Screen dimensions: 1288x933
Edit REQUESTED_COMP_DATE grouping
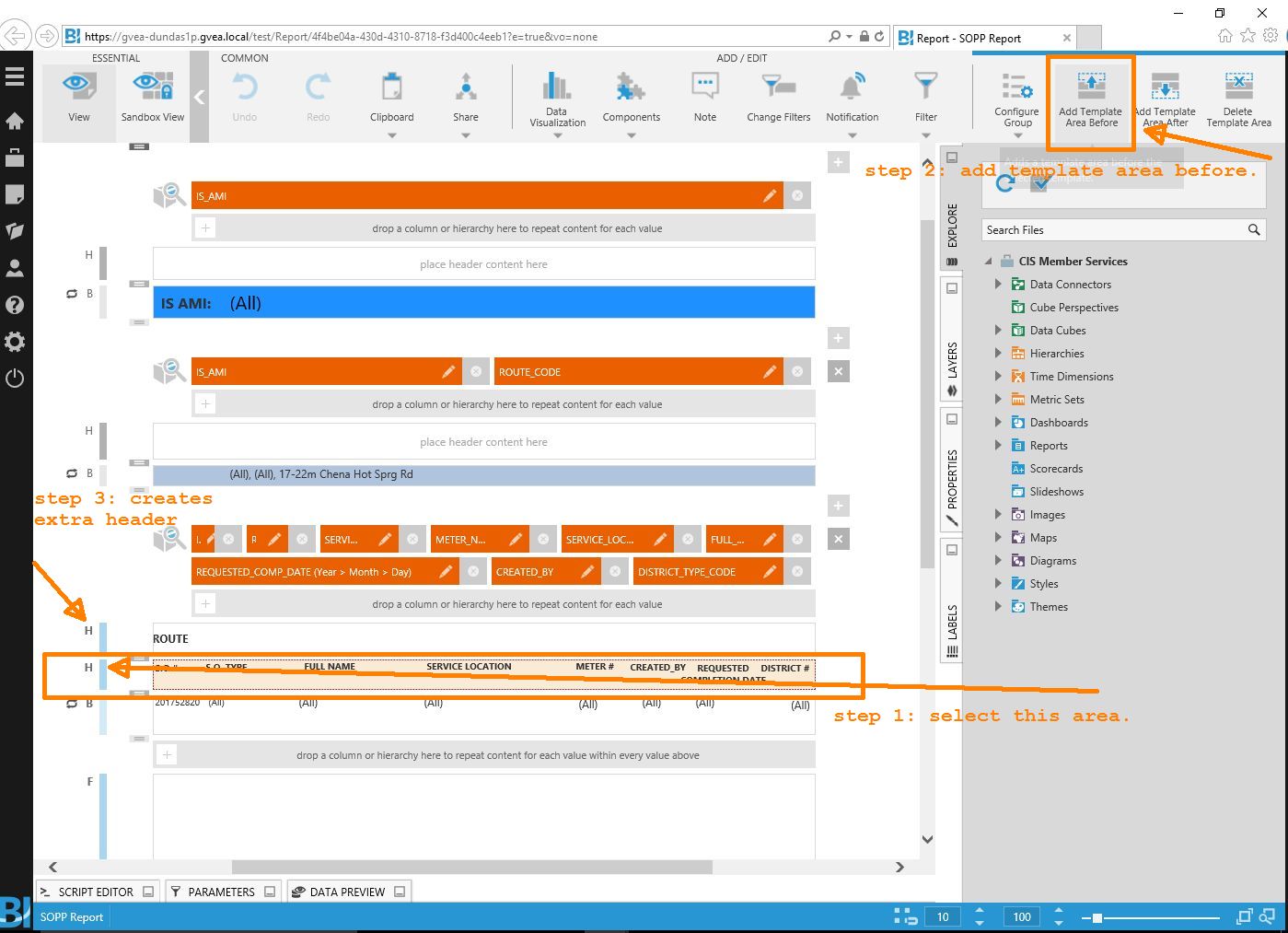click(446, 572)
